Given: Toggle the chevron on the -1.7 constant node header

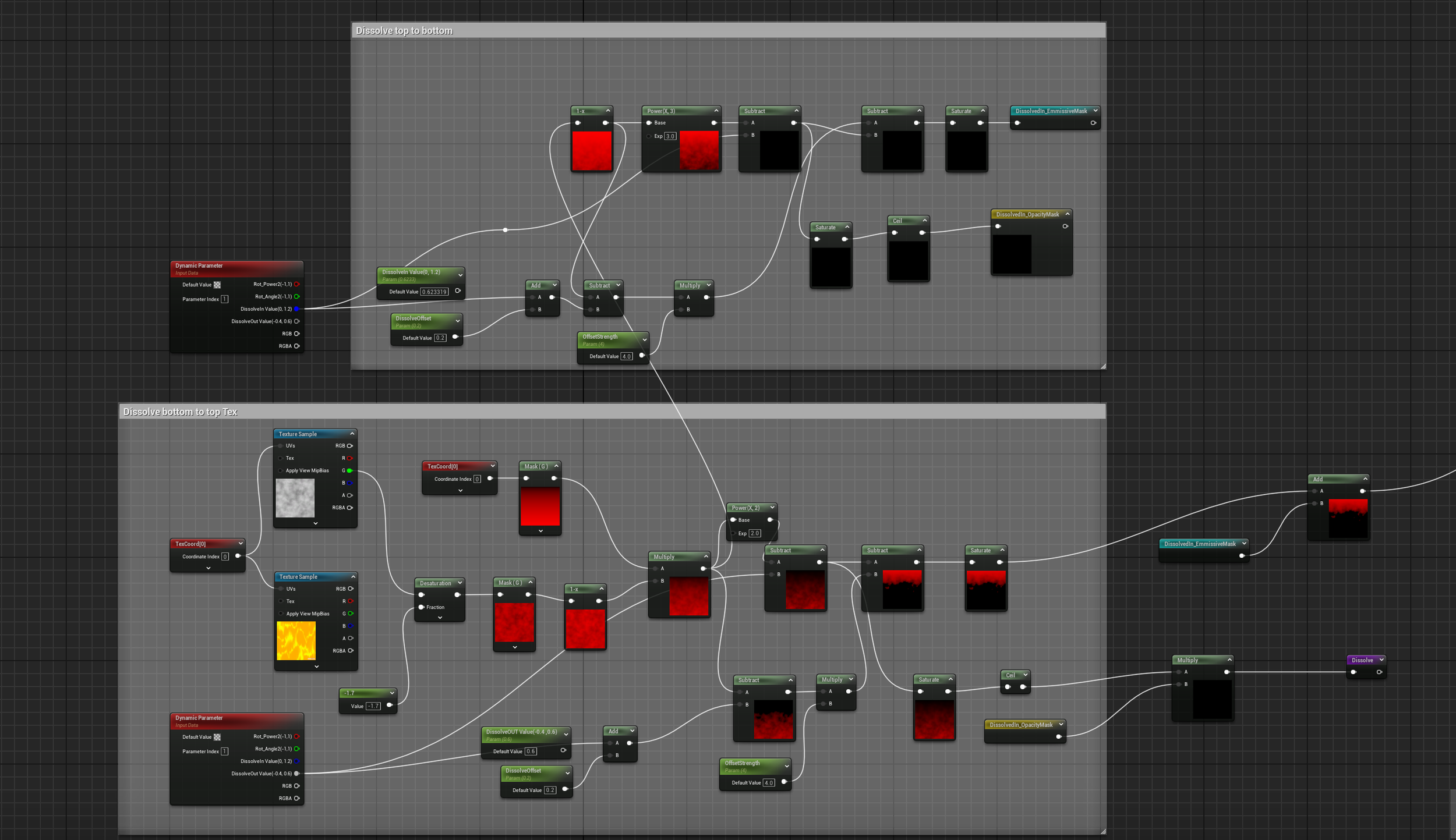Looking at the screenshot, I should click(392, 693).
